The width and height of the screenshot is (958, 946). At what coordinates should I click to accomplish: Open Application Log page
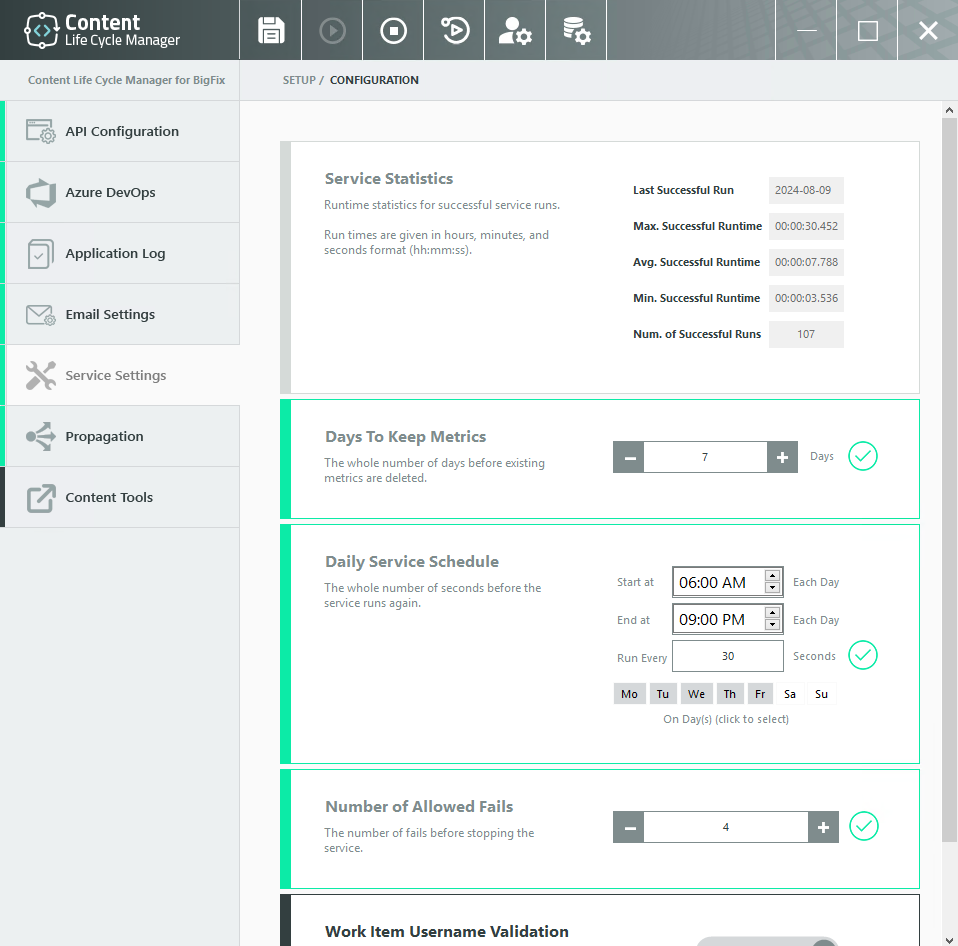pyautogui.click(x=122, y=254)
